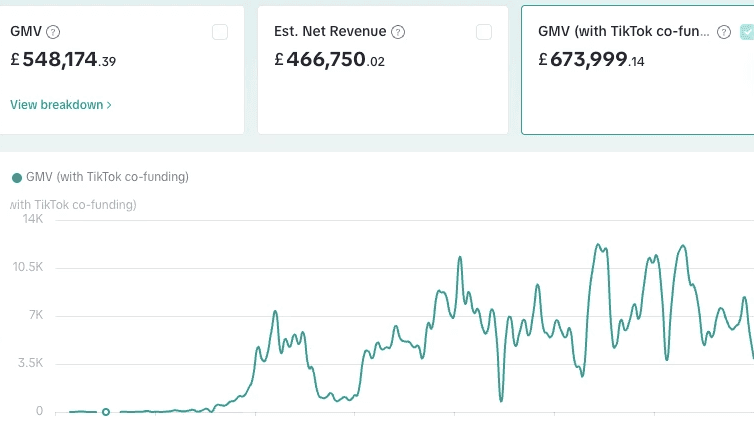Uncheck the GMV (with TikTok co-funding) checkbox
Image resolution: width=754 pixels, height=421 pixels.
[x=747, y=32]
